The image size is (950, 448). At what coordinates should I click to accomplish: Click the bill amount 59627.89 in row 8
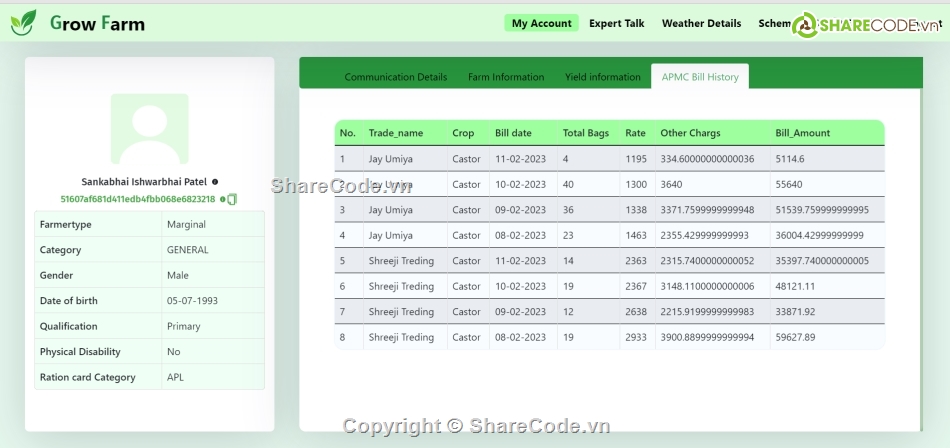795,337
